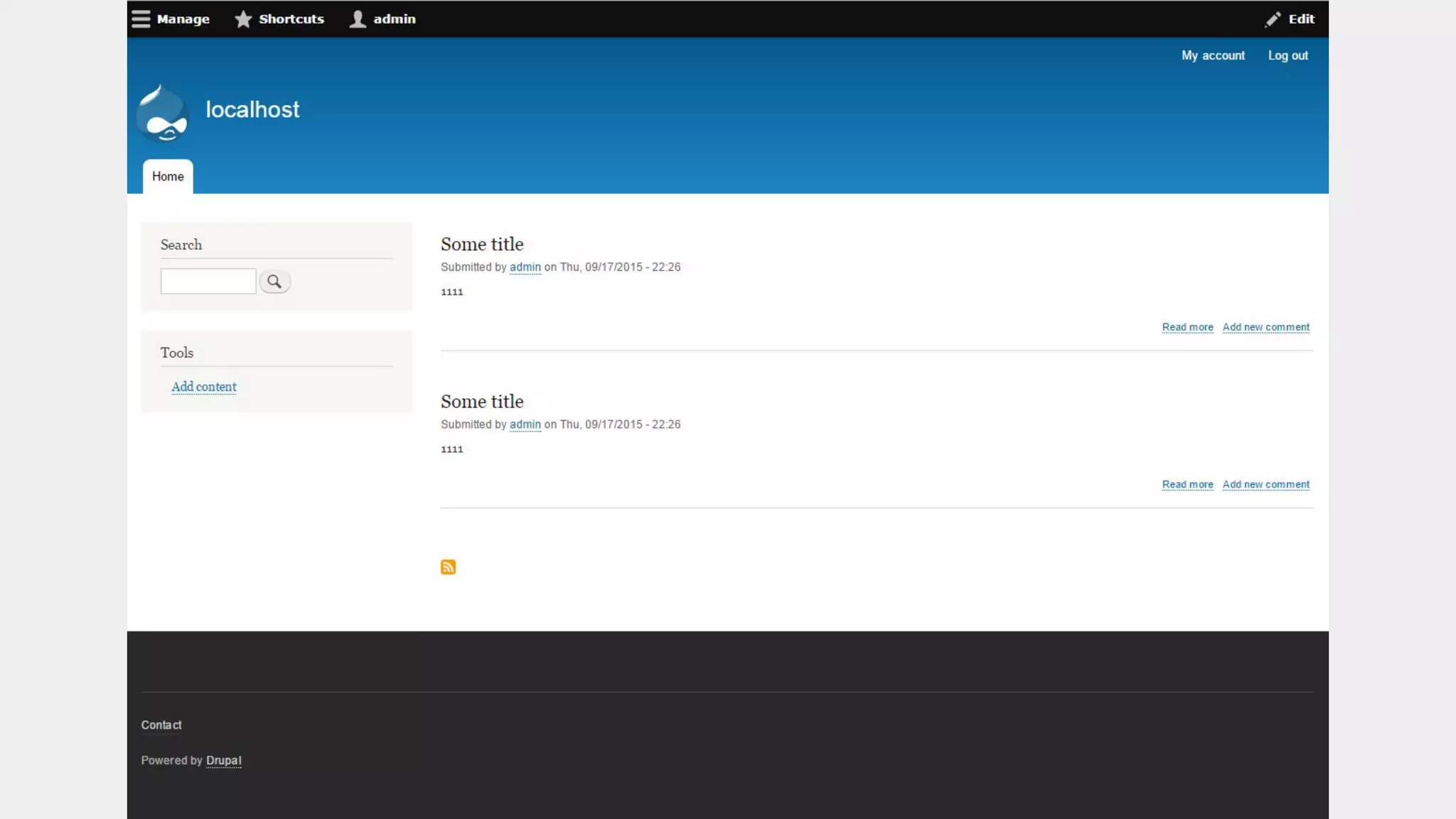This screenshot has height=819, width=1456.
Task: Click Add content in Tools
Action: coord(204,387)
